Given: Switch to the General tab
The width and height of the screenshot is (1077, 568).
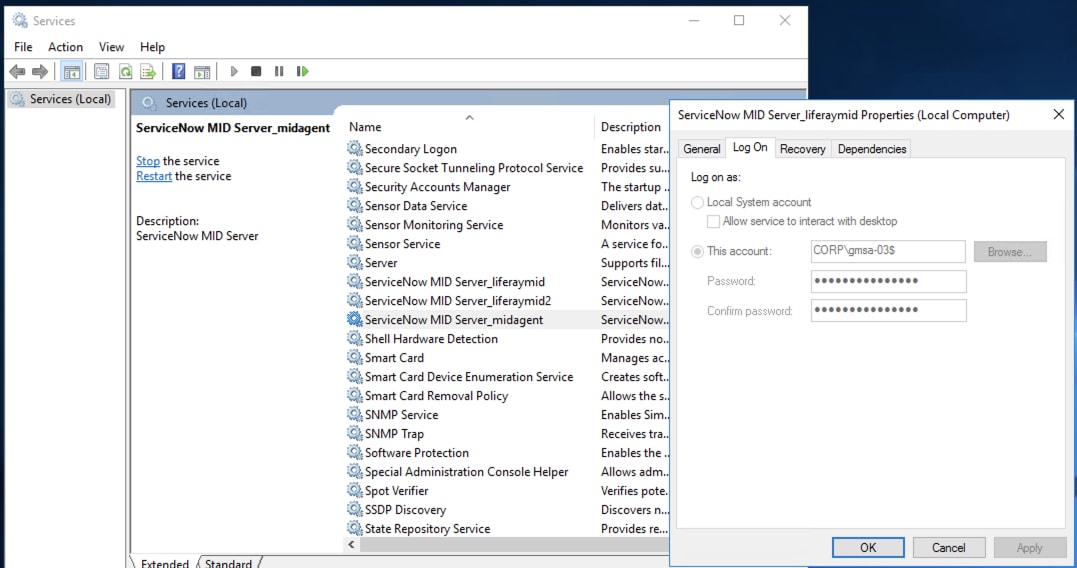Looking at the screenshot, I should point(701,149).
